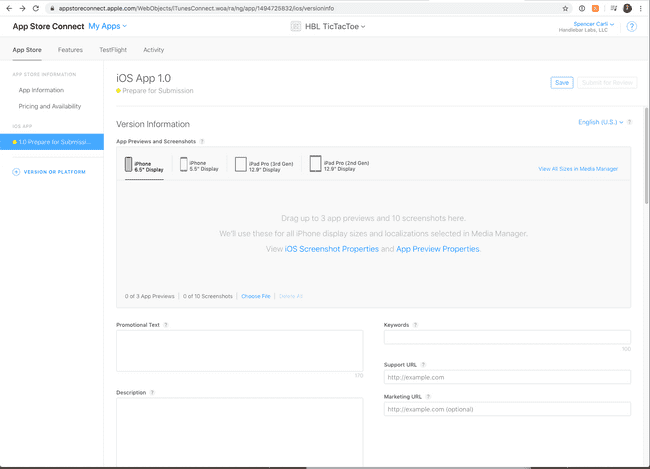Switch to the App Store tab
650x469 pixels.
[27, 50]
